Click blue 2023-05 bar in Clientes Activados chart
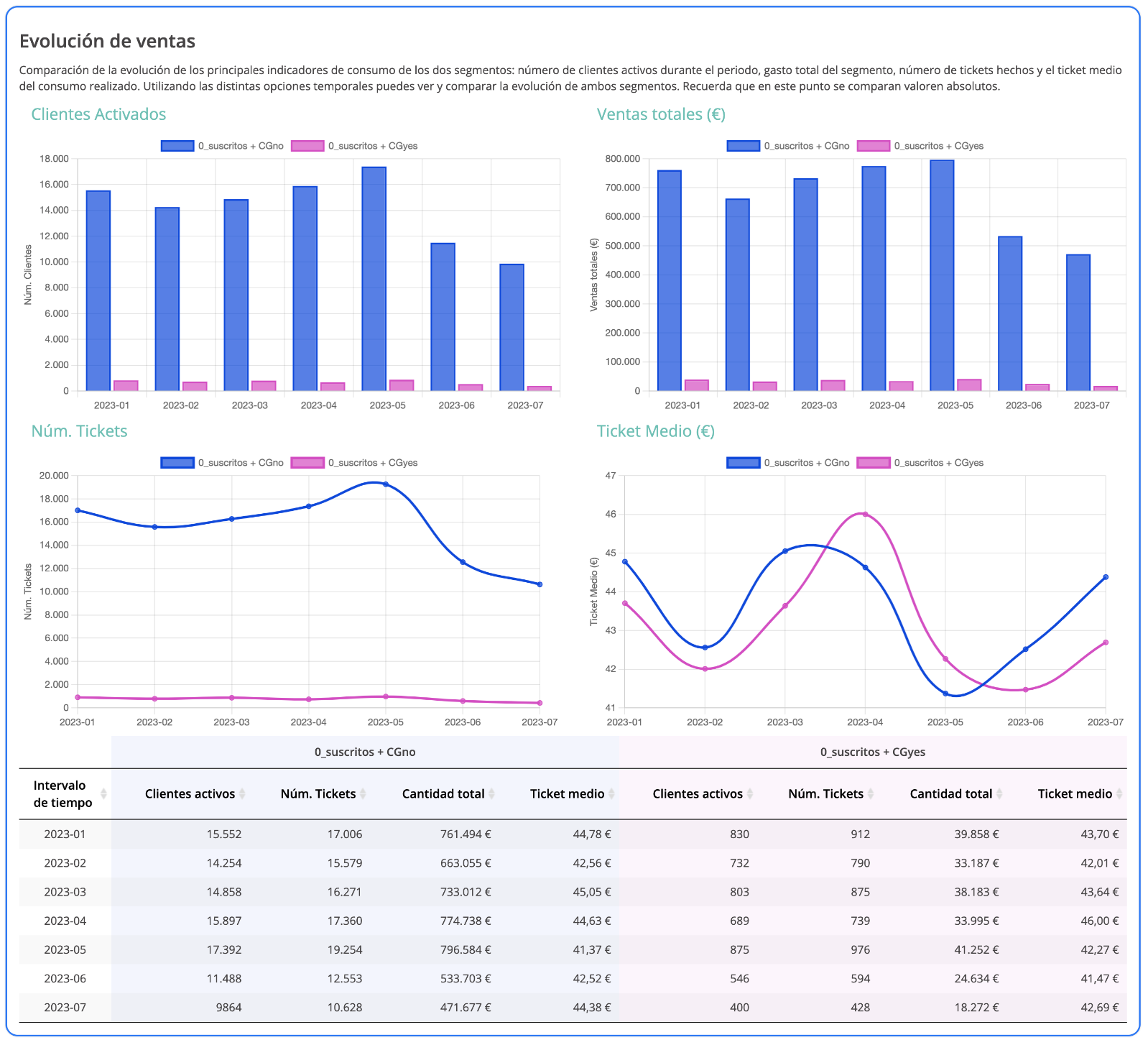The width and height of the screenshot is (1148, 1045). (x=374, y=279)
